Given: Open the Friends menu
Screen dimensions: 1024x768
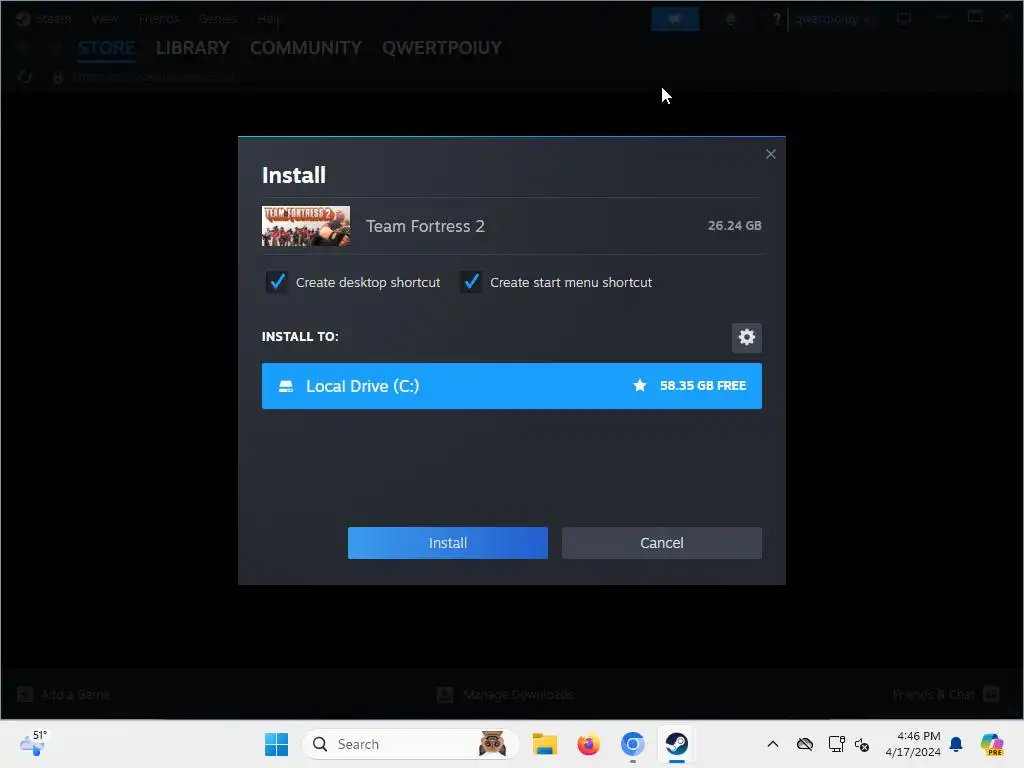Looking at the screenshot, I should 158,19.
